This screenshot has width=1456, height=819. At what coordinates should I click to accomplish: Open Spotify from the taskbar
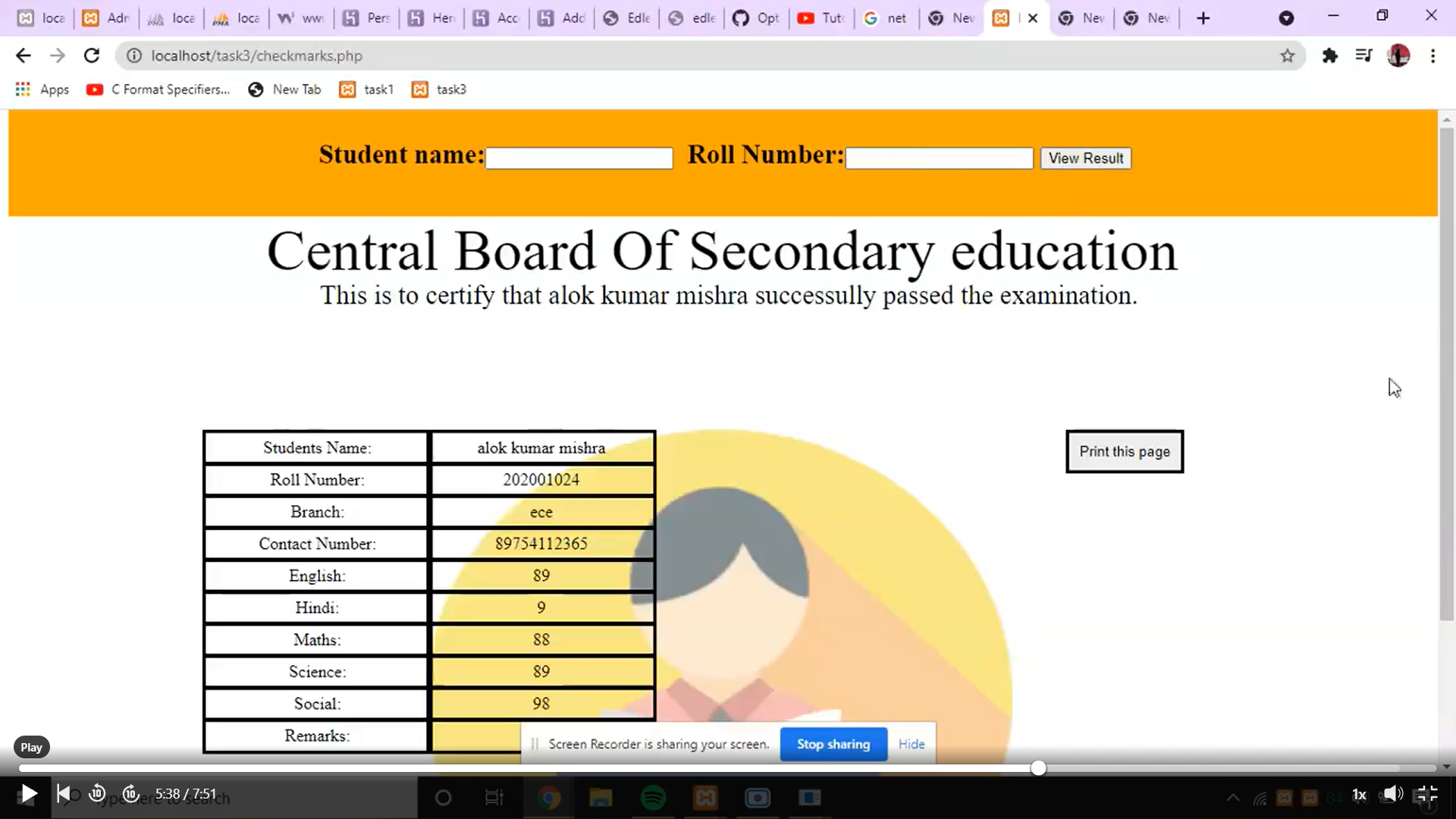(653, 798)
